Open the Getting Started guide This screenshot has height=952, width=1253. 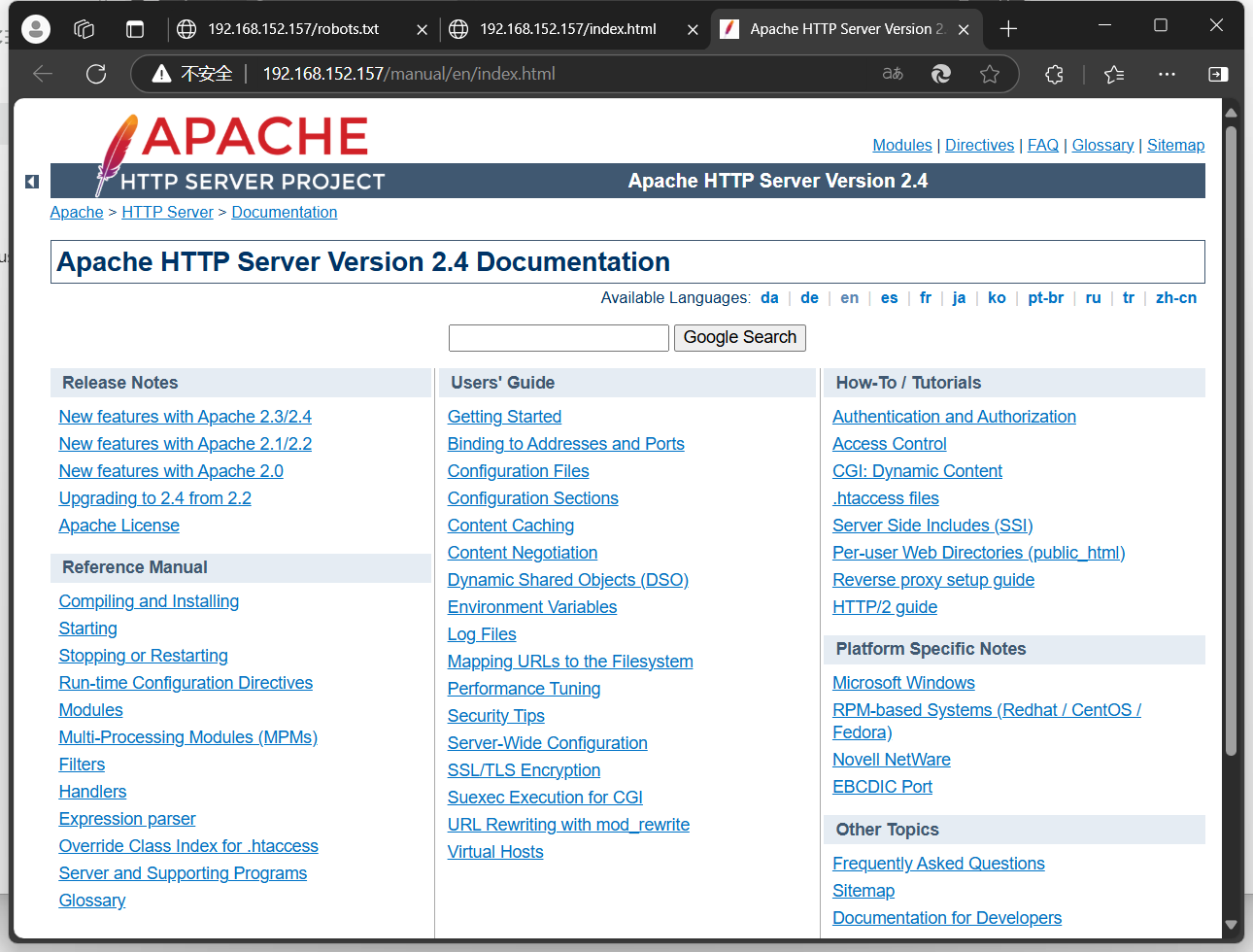pos(504,417)
